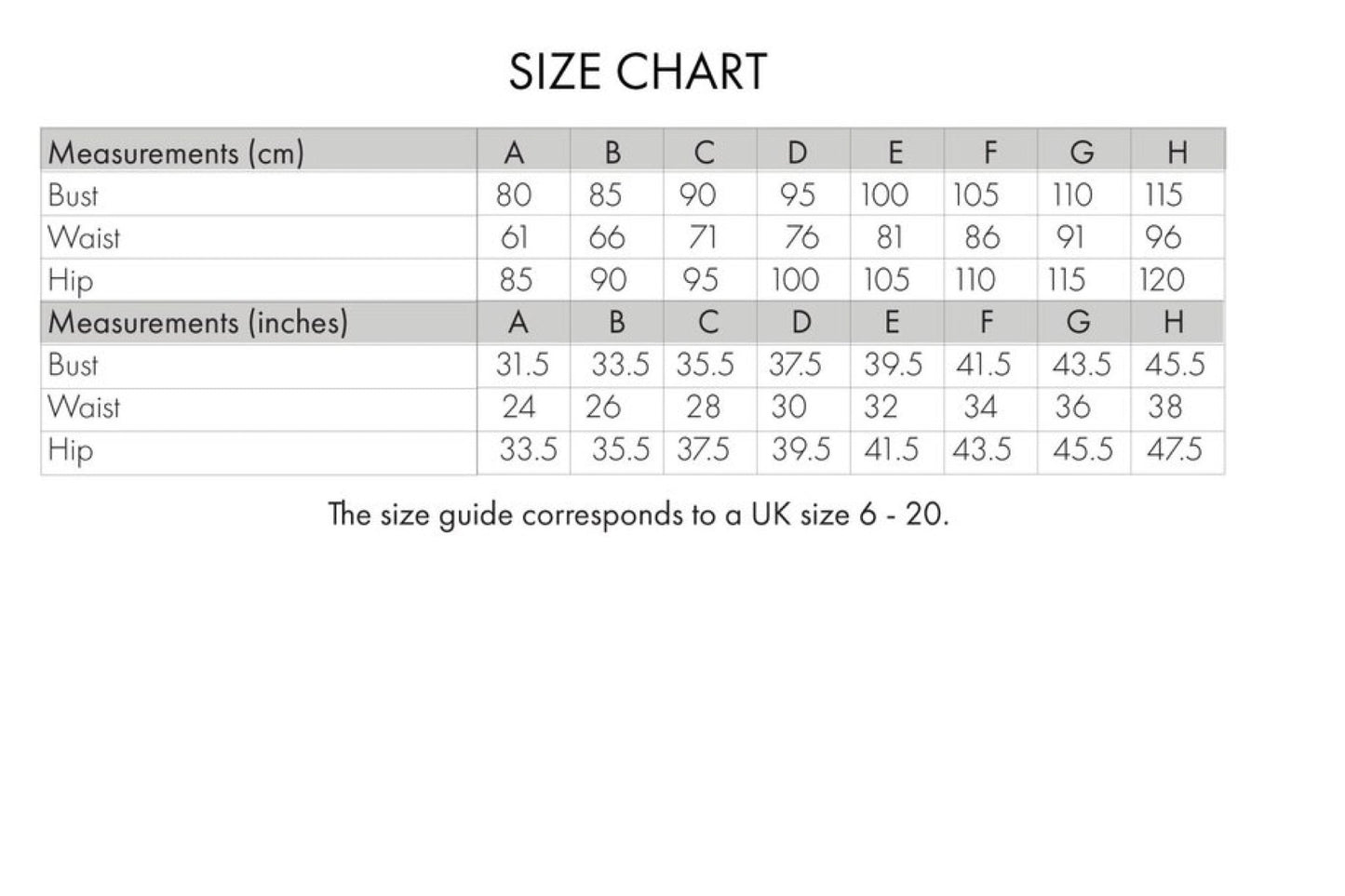Viewport: 1345px width, 896px height.
Task: Select column header H in inches table
Action: coord(1174,323)
